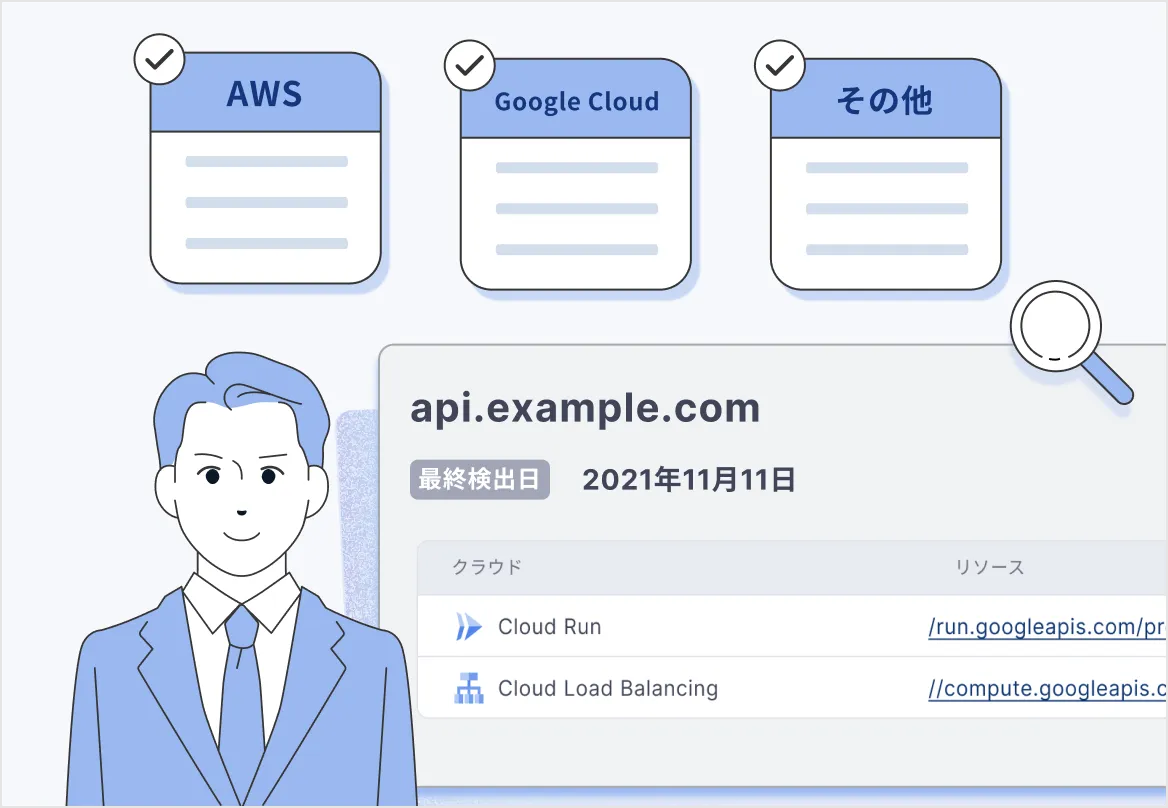
Task: Open the run.googleapis.com resource link
Action: pos(1047,627)
